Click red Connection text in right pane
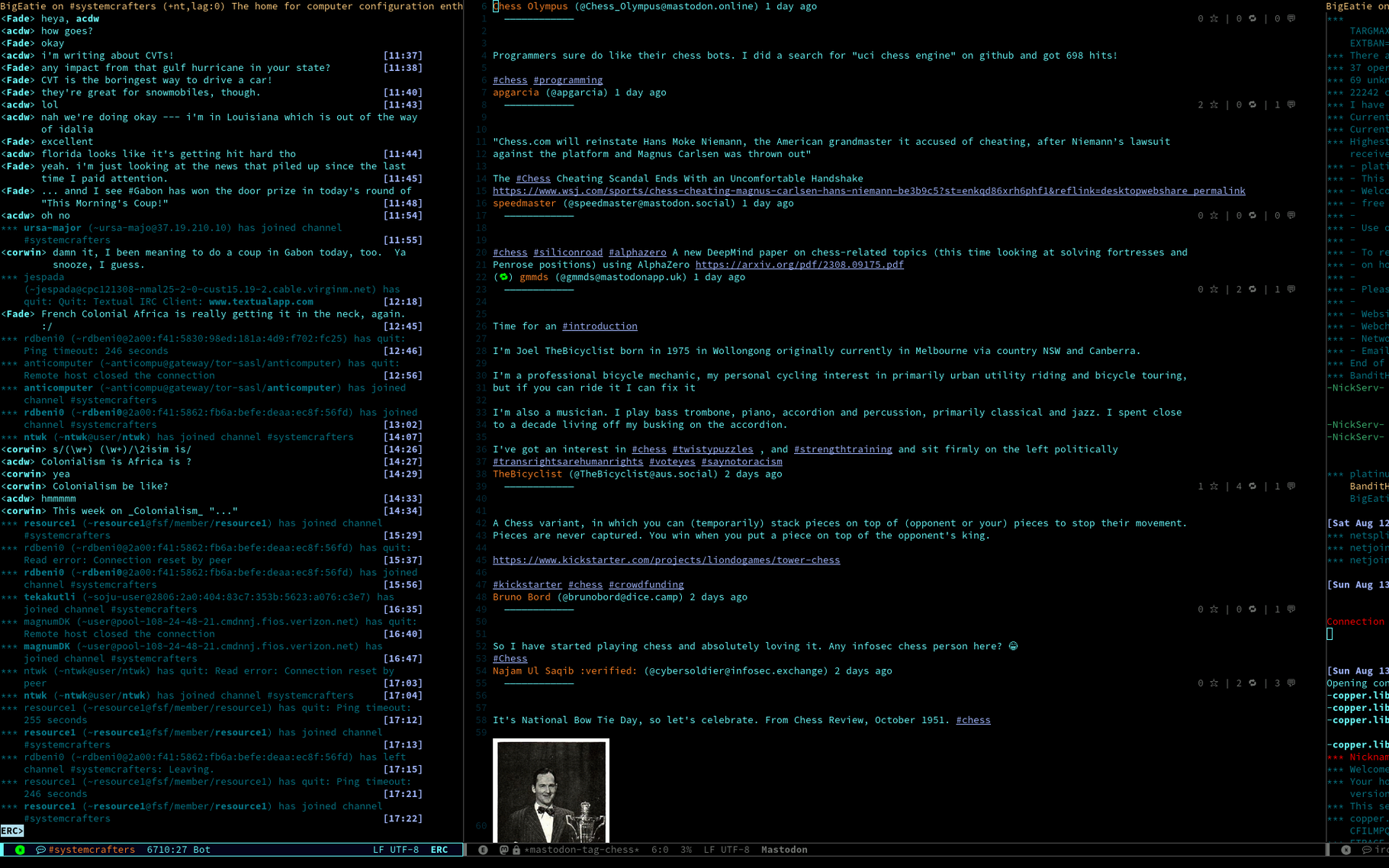The width and height of the screenshot is (1389, 868). (1355, 622)
